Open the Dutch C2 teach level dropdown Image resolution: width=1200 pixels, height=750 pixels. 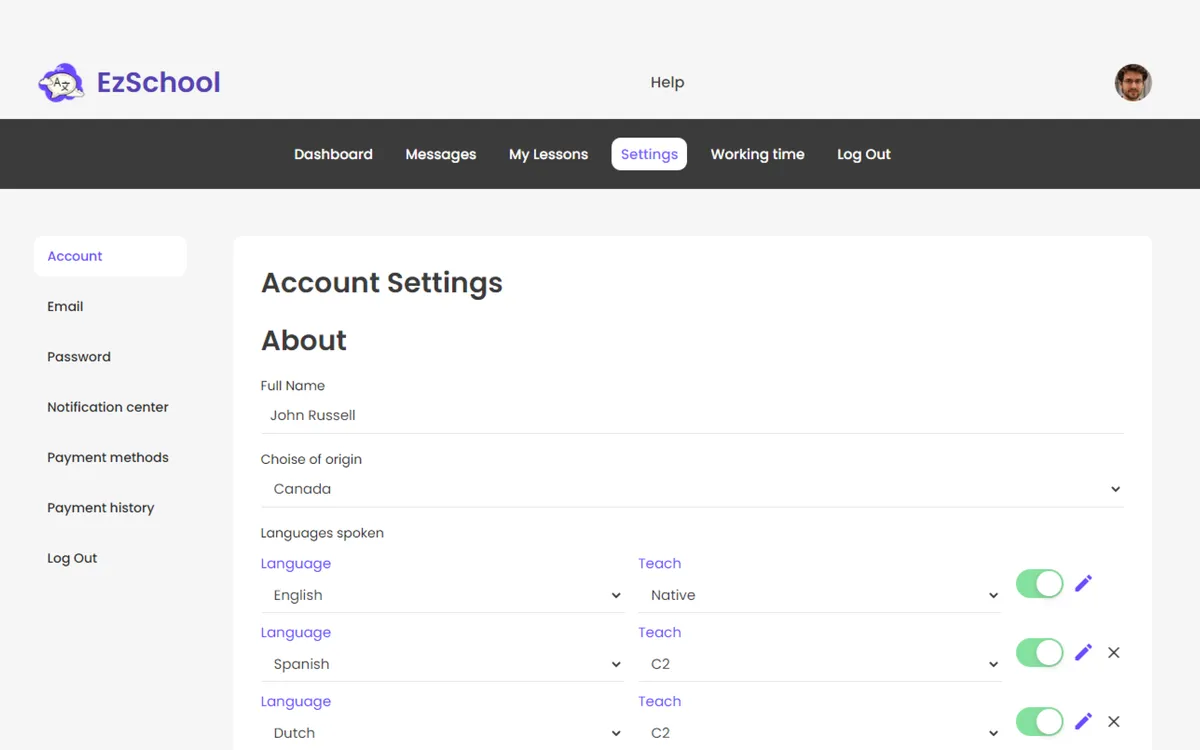(820, 733)
